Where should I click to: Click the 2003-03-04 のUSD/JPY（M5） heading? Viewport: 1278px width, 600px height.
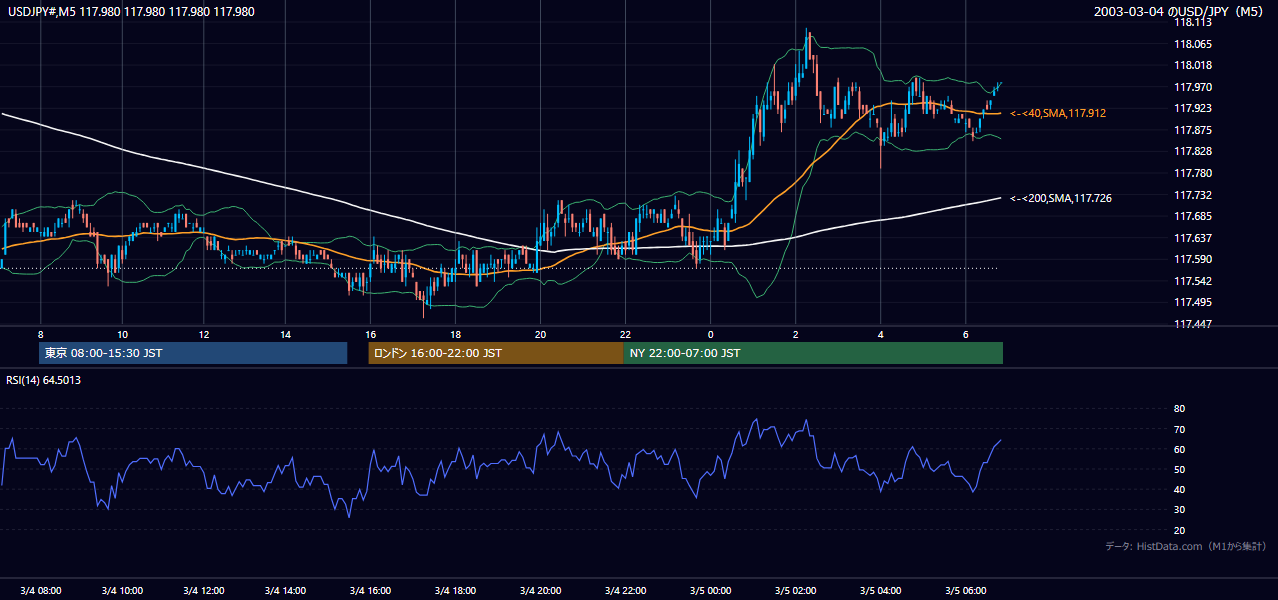(1181, 12)
